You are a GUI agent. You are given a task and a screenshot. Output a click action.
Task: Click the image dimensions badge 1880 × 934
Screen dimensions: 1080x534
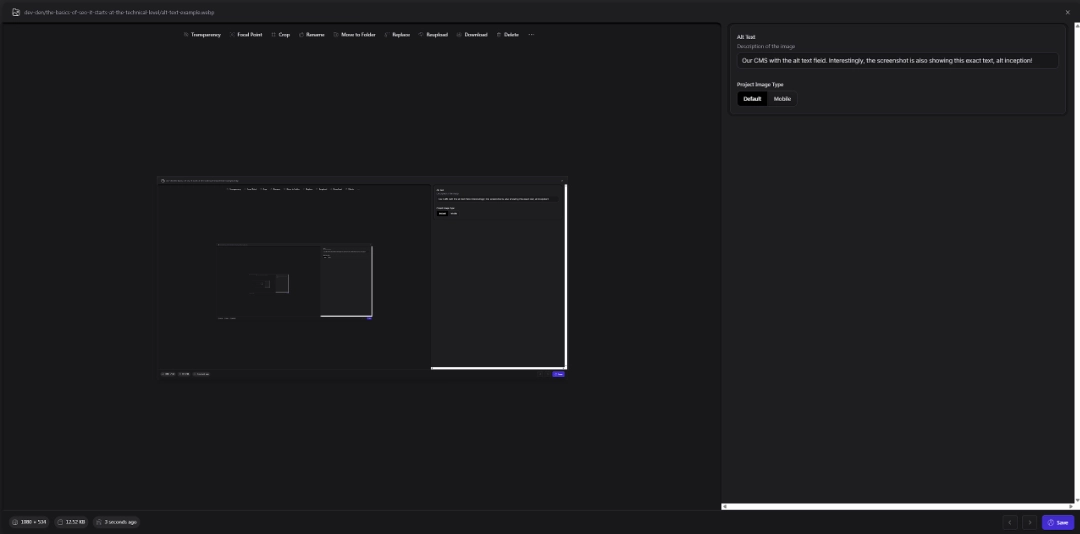29,522
